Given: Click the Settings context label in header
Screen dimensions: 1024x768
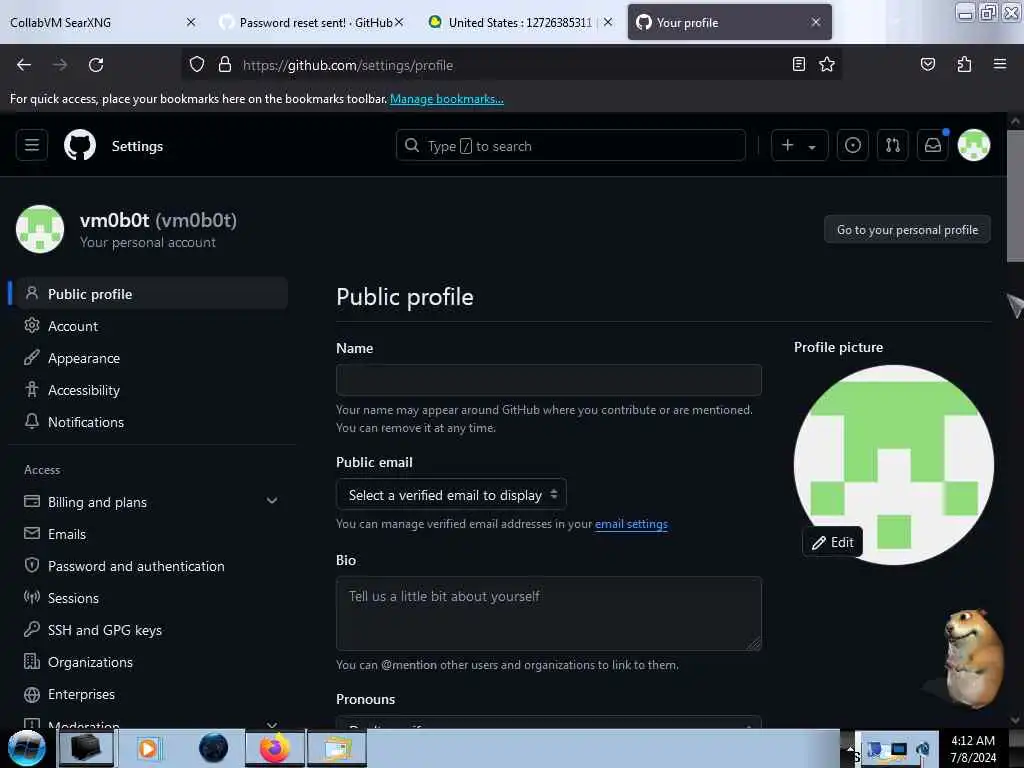Looking at the screenshot, I should tap(137, 146).
